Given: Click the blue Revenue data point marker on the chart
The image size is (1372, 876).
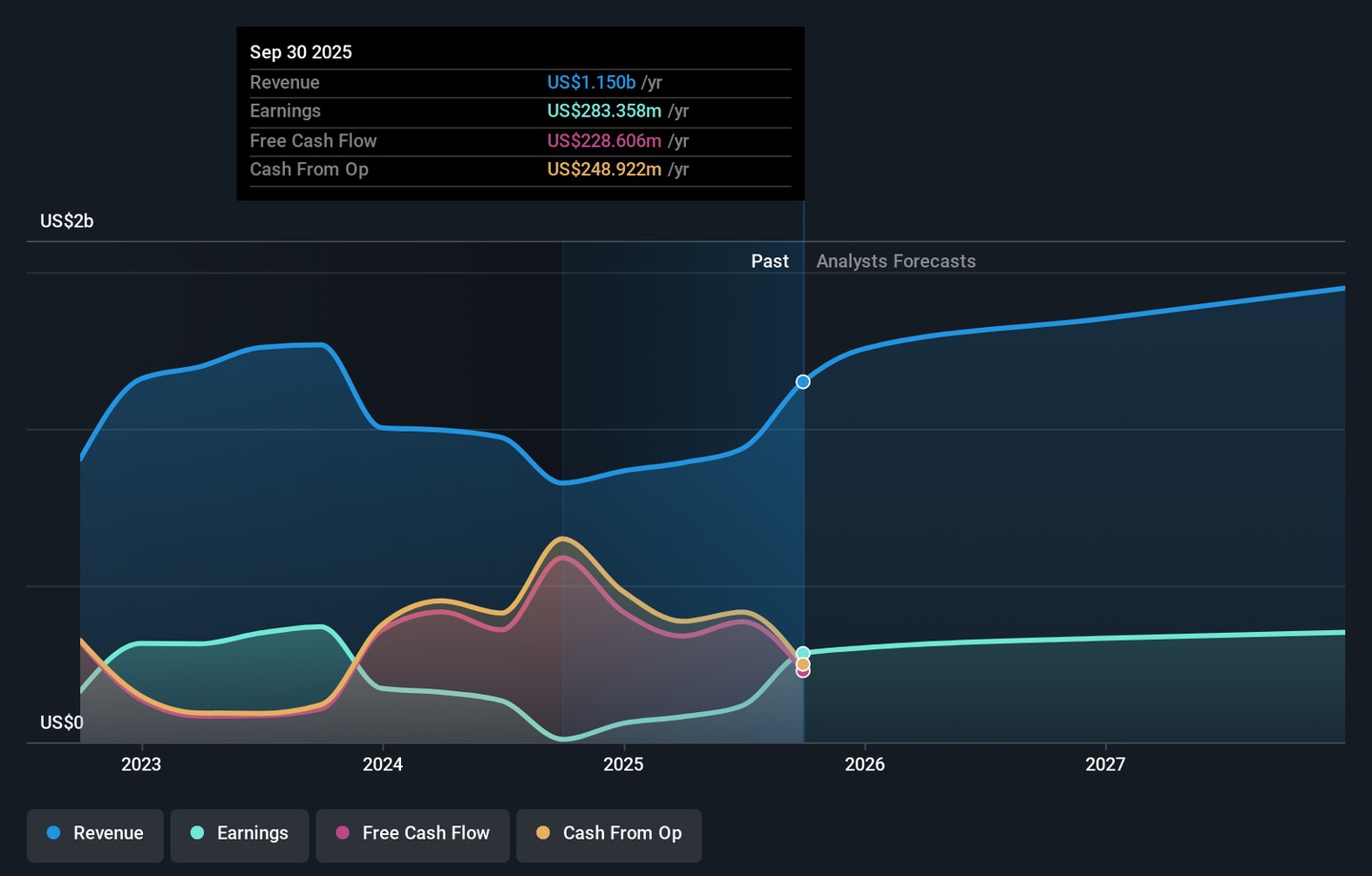Looking at the screenshot, I should (803, 382).
